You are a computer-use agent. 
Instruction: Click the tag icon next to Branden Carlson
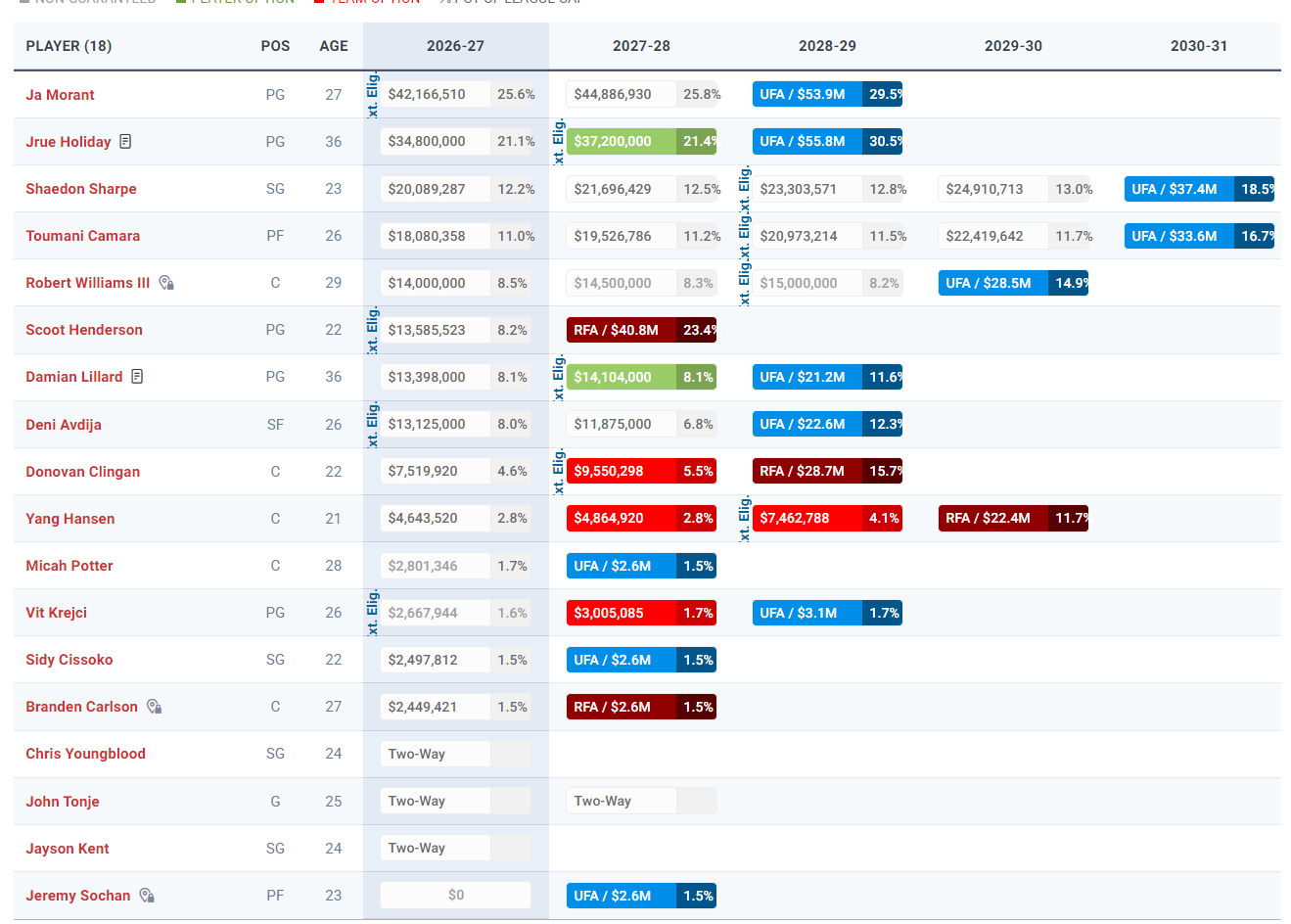155,707
